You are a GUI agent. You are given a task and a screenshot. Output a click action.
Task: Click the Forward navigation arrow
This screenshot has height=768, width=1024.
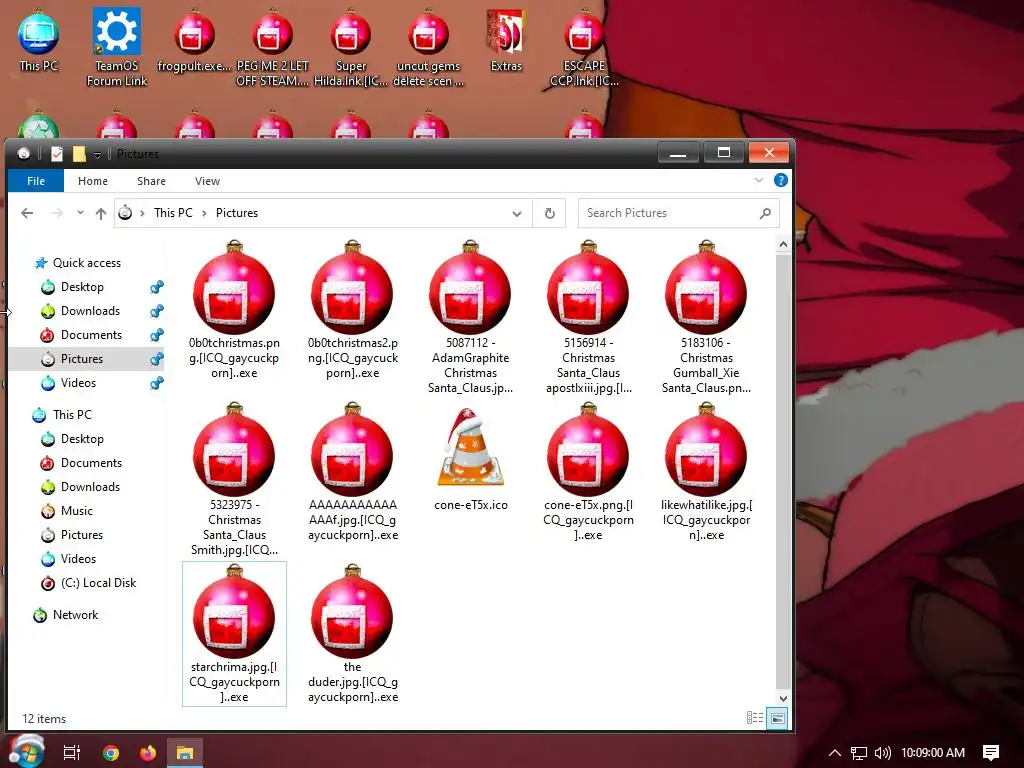[x=57, y=213]
